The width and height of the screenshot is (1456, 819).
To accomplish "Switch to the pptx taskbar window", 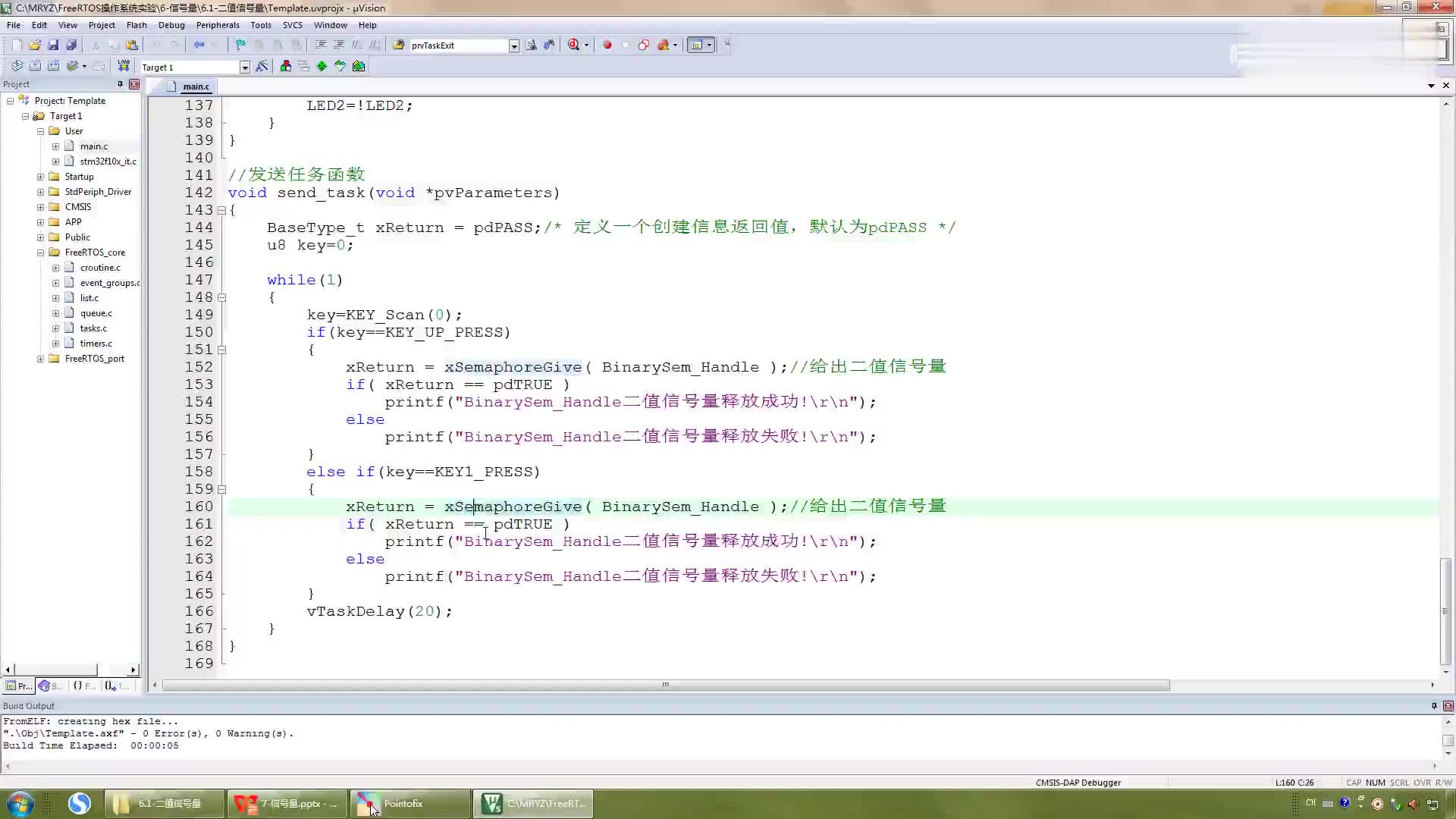I will (287, 804).
